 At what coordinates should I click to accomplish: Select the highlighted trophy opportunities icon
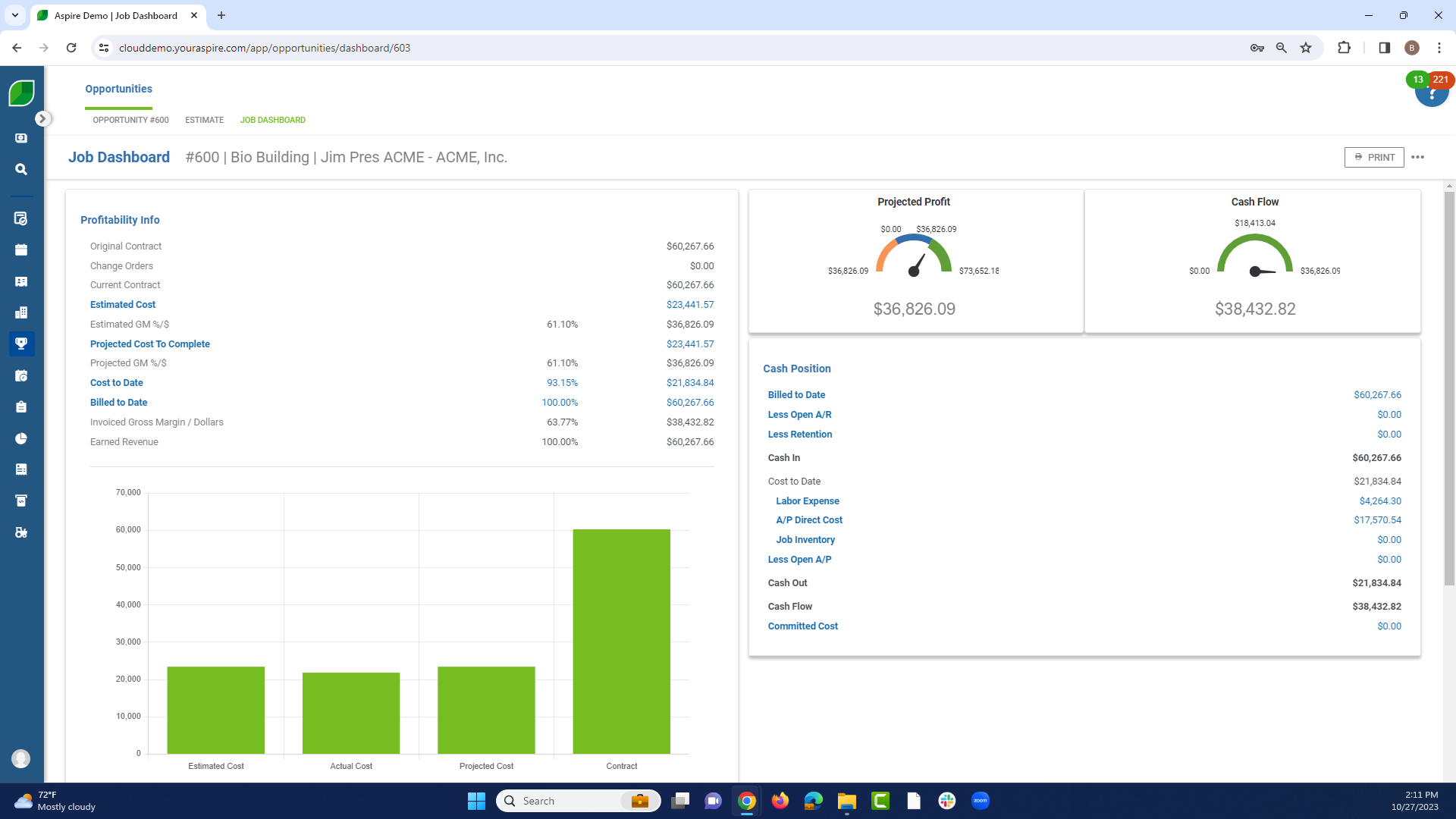21,344
